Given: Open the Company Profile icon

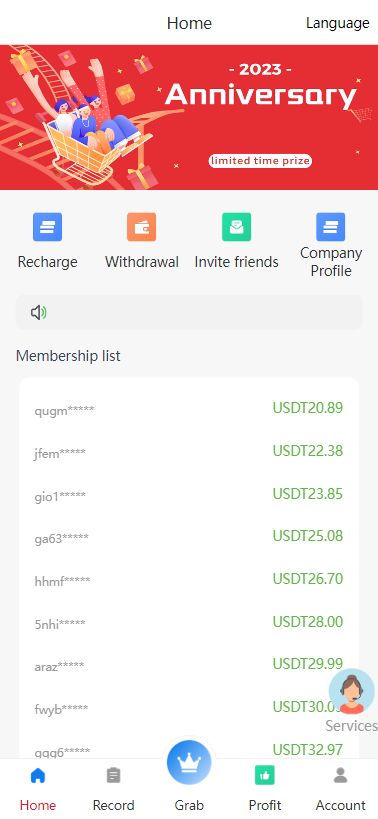Looking at the screenshot, I should point(330,227).
